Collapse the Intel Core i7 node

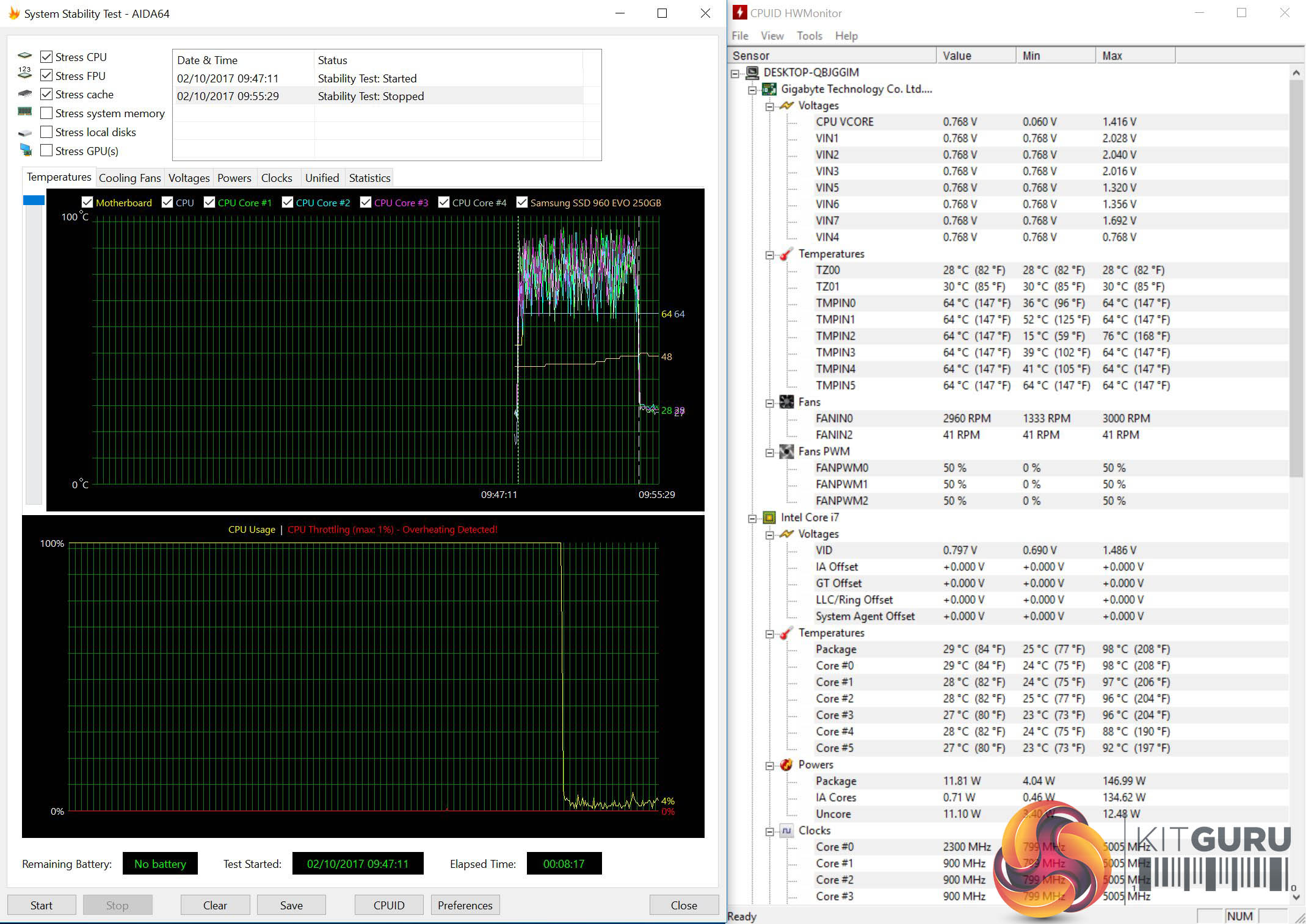click(752, 518)
